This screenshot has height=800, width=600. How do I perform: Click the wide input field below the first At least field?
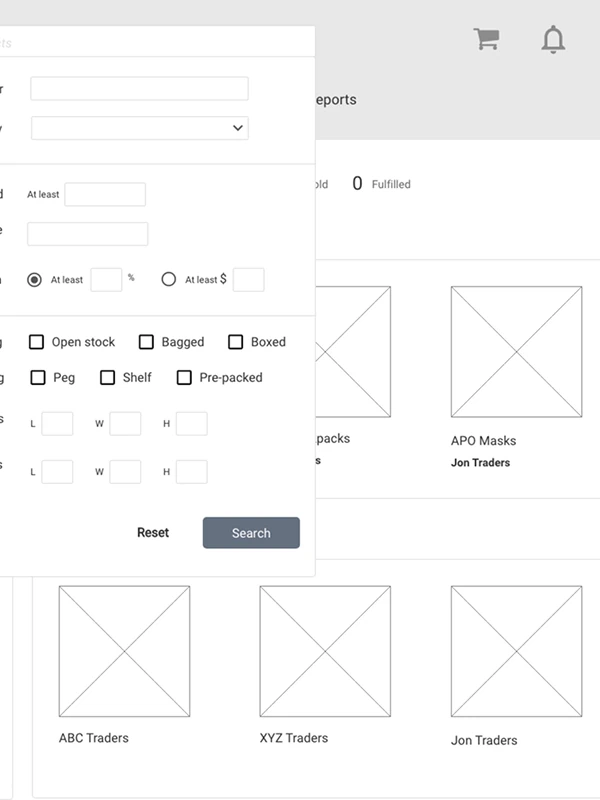pyautogui.click(x=88, y=234)
